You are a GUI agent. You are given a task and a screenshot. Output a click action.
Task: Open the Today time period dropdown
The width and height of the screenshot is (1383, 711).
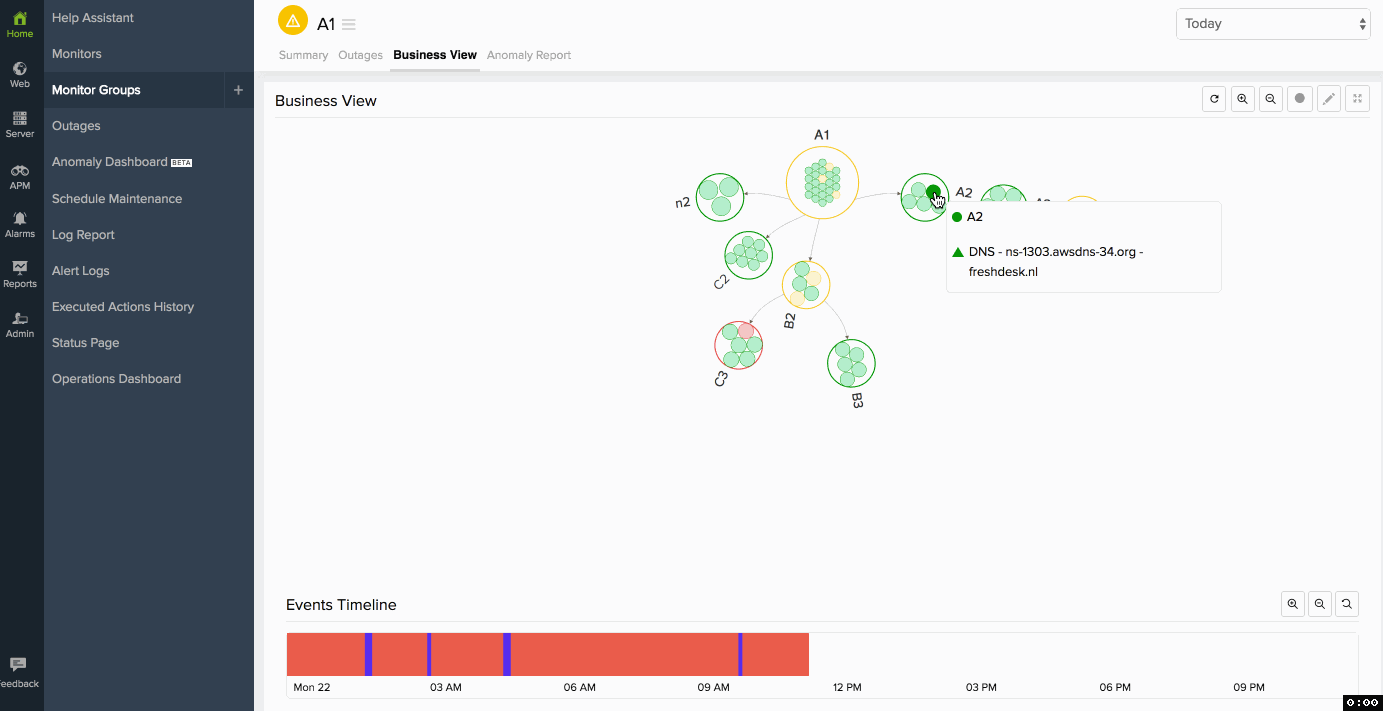pos(1273,24)
